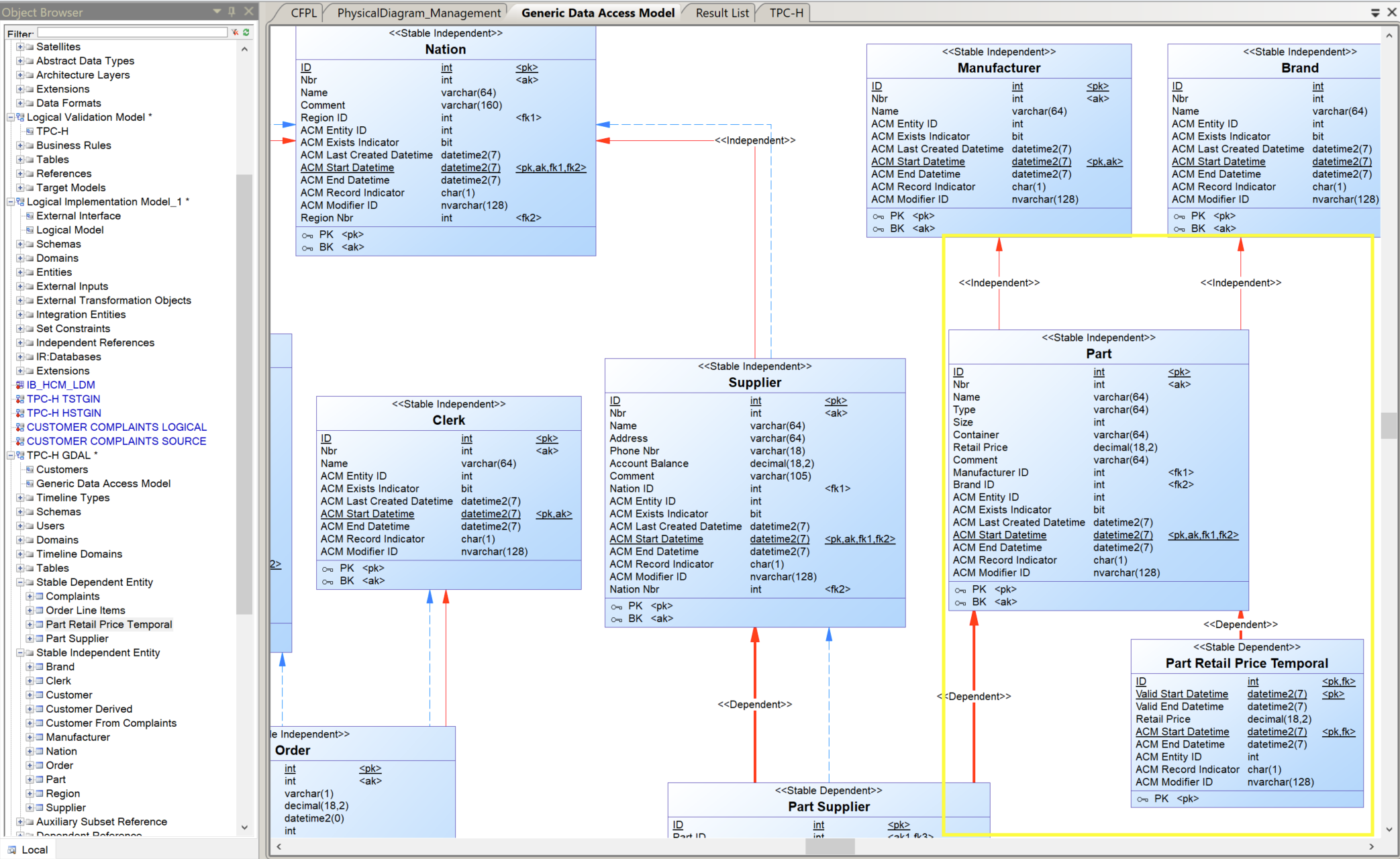
Task: Open the Object Browser header dropdown arrow
Action: pyautogui.click(x=217, y=11)
